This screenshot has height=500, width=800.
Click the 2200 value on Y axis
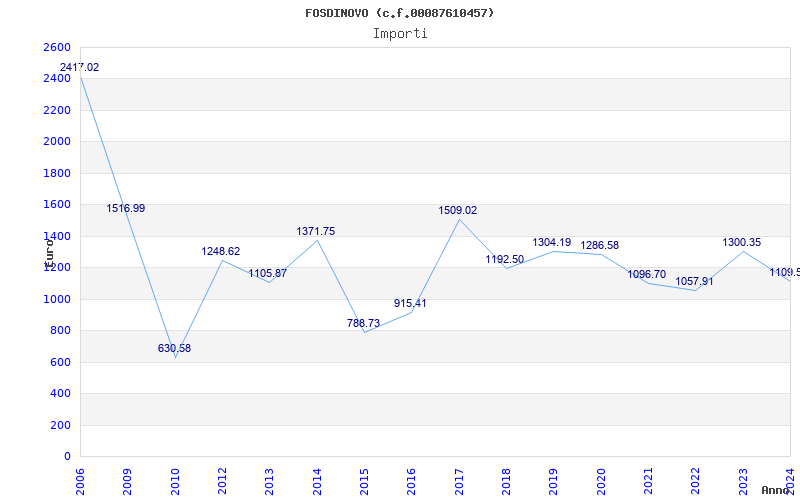tap(57, 110)
